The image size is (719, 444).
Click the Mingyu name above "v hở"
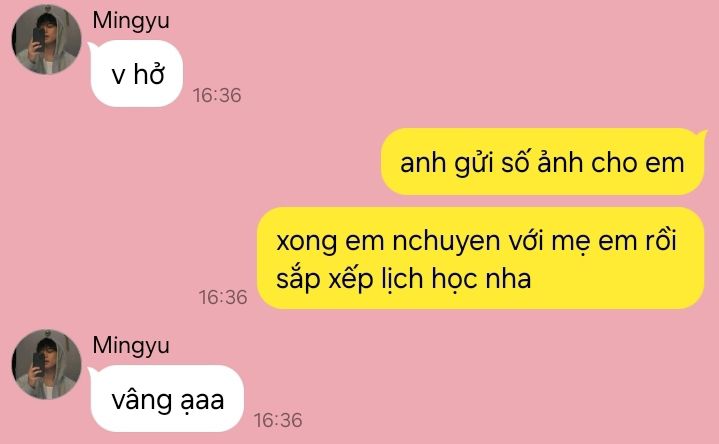pos(131,21)
